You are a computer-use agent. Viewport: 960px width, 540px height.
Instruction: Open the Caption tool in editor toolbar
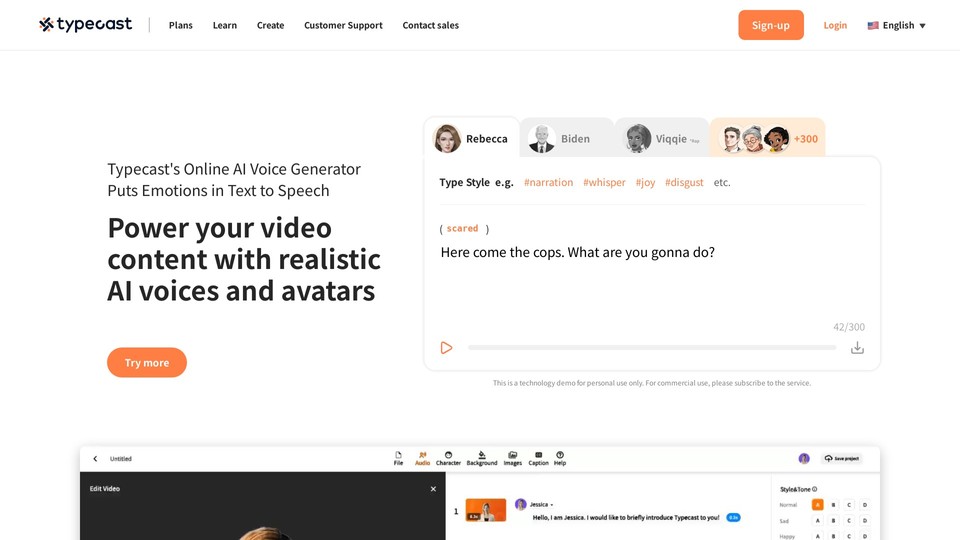coord(538,459)
